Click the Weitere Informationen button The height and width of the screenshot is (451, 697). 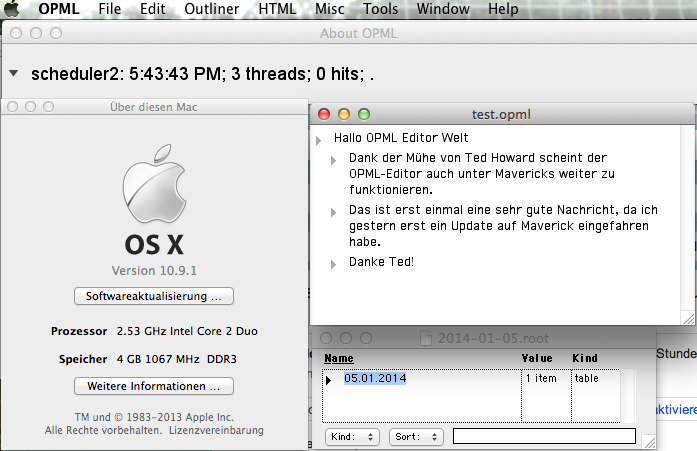click(154, 386)
